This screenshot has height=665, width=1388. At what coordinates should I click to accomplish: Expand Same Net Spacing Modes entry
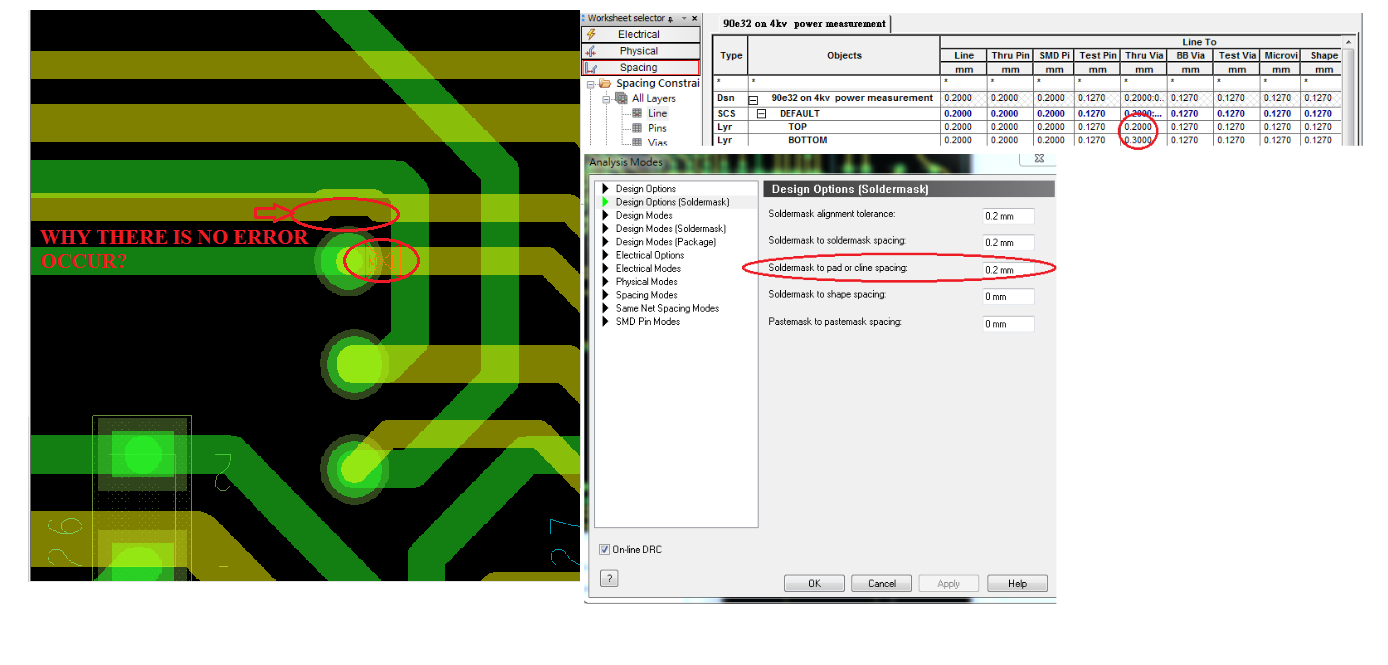click(x=605, y=308)
